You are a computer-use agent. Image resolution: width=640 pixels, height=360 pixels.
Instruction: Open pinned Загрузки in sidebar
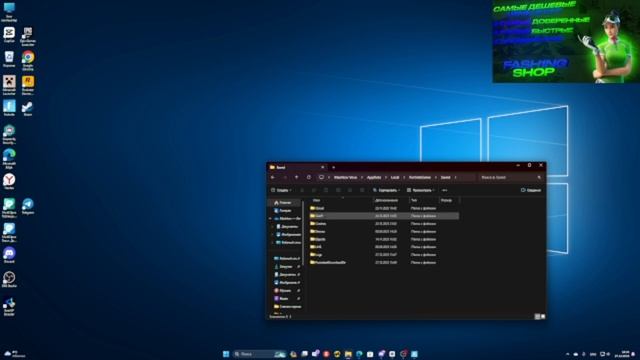click(x=287, y=267)
